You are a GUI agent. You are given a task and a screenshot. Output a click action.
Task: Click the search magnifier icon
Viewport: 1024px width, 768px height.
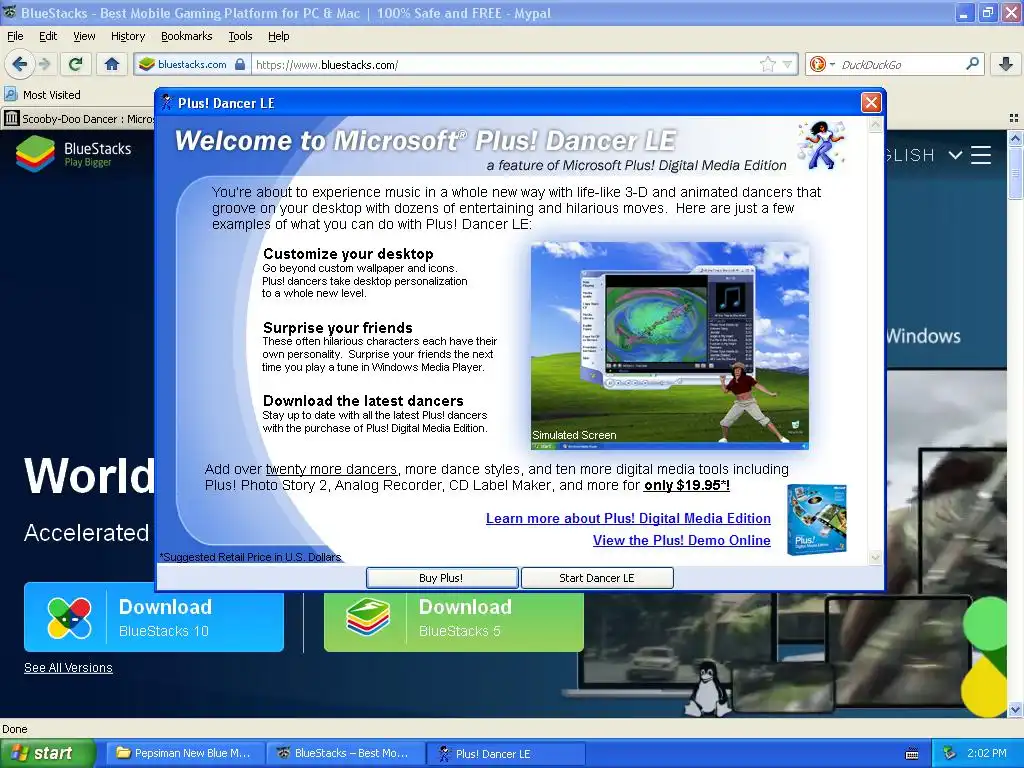tap(972, 64)
